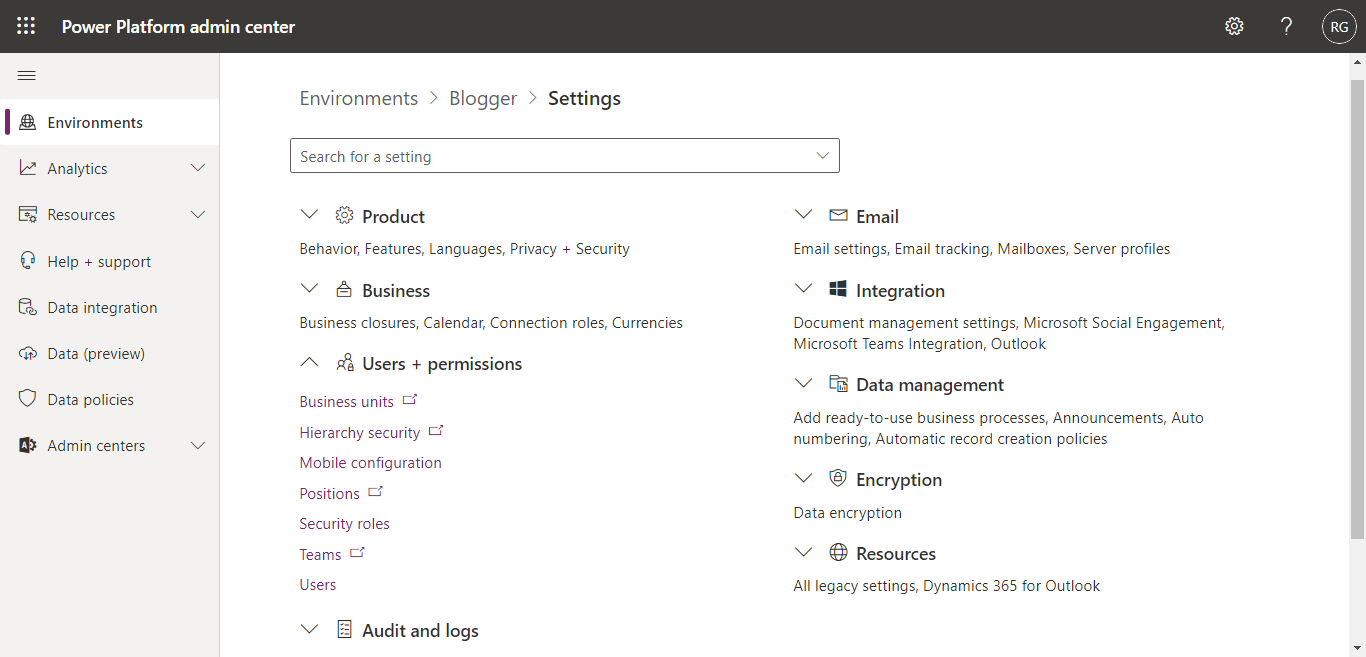Open the Search for a setting dropdown arrow

pyautogui.click(x=823, y=155)
